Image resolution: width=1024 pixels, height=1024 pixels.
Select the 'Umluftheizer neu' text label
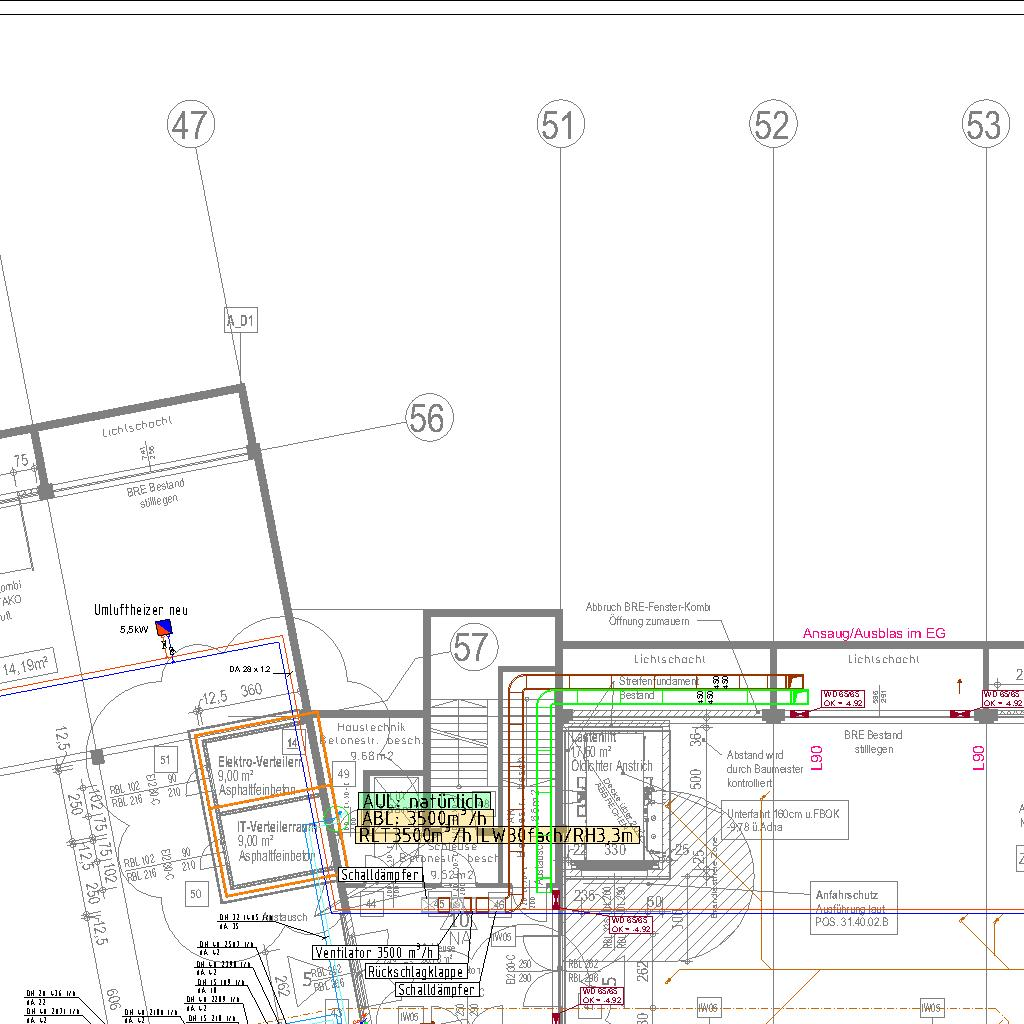coord(140,610)
